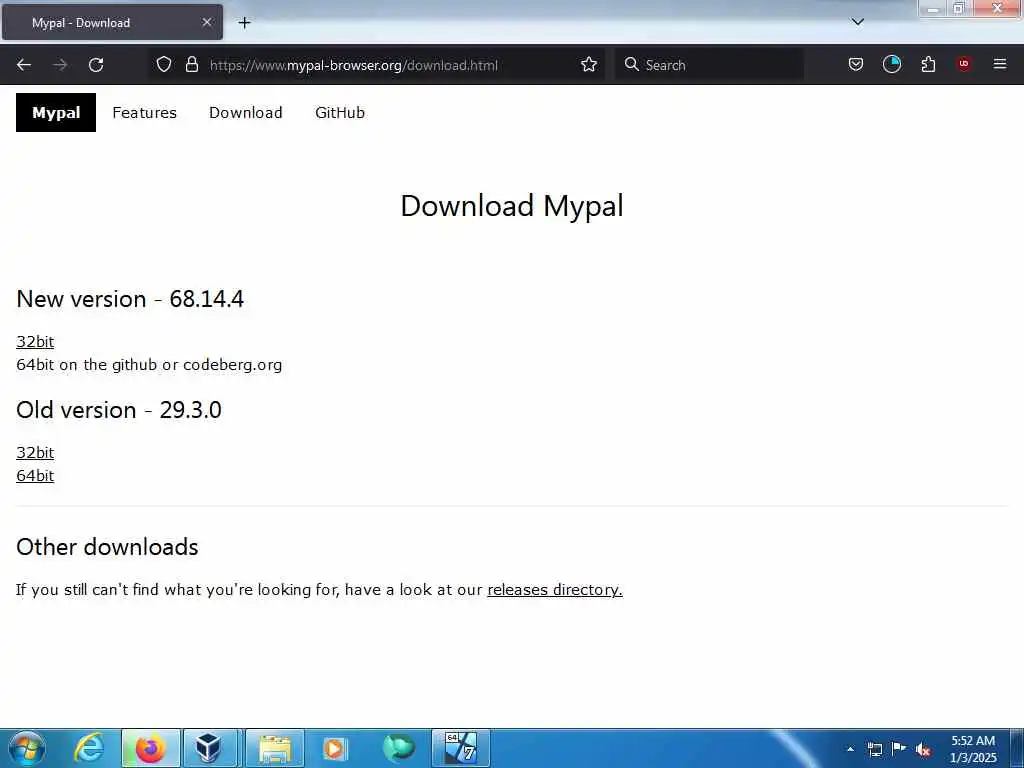This screenshot has height=768, width=1024.
Task: Open Windows Explorer folder in taskbar
Action: [275, 748]
